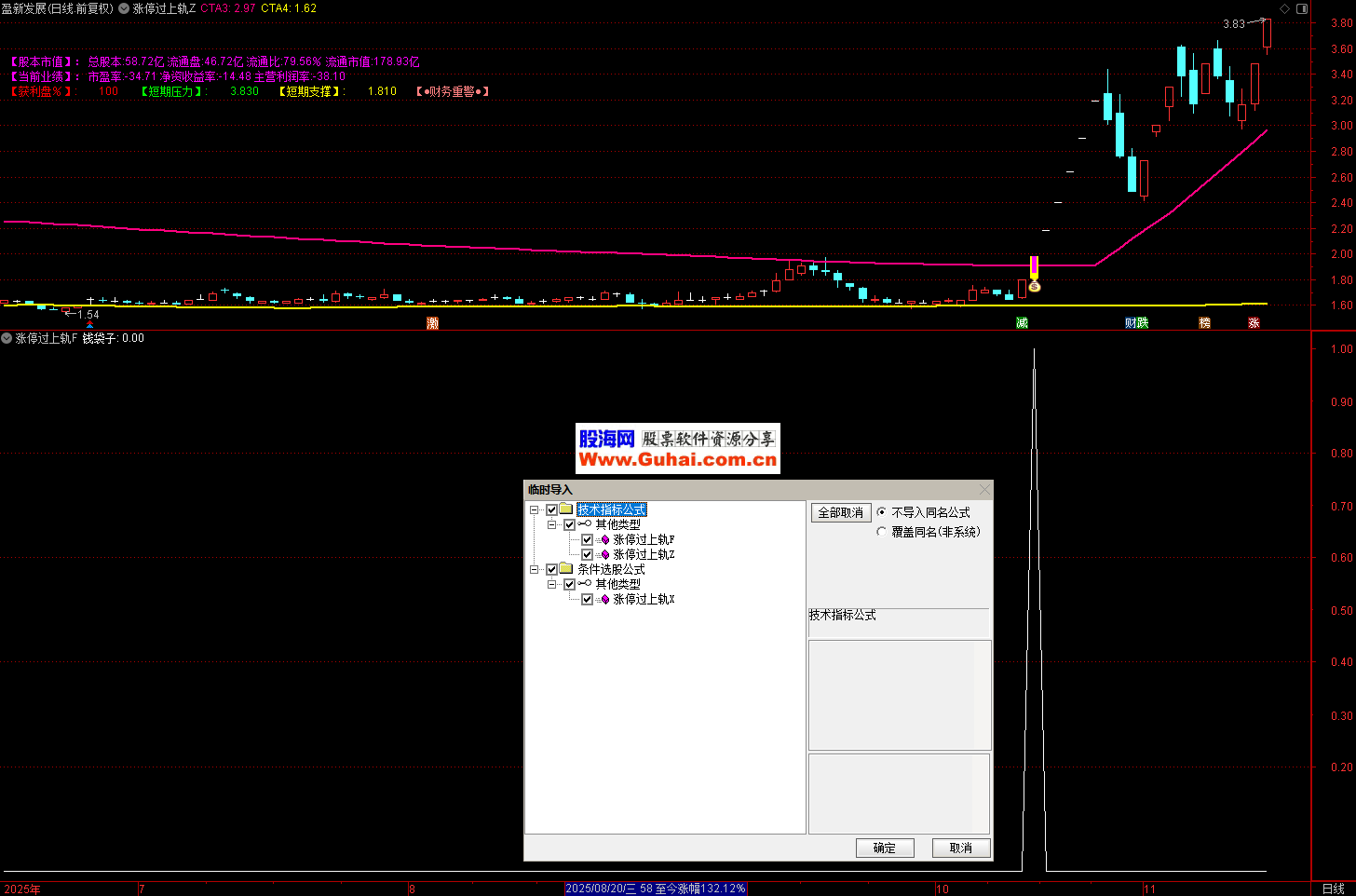Click the red 涨 event marker

1254,323
